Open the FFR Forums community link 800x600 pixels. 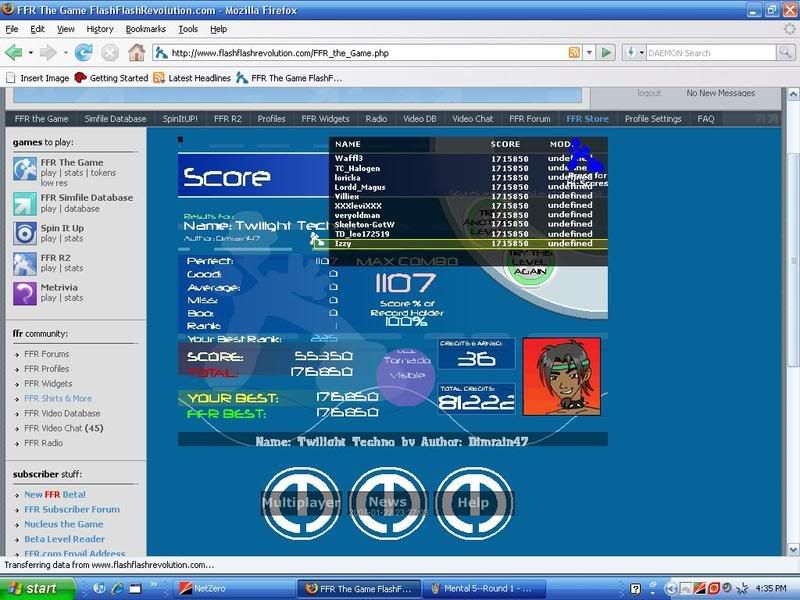[47, 354]
